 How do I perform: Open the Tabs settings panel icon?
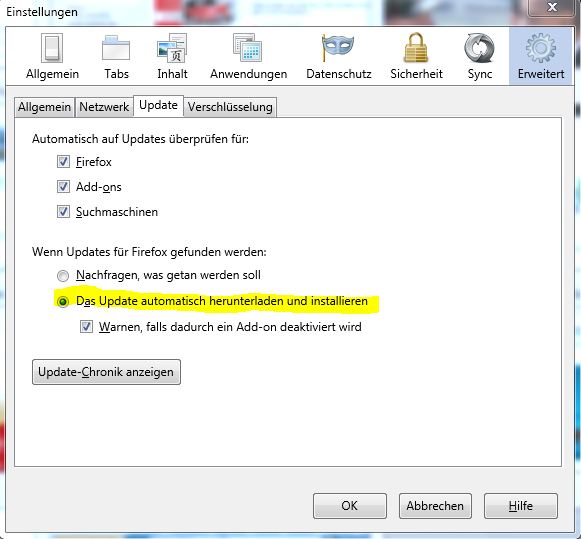click(x=116, y=48)
